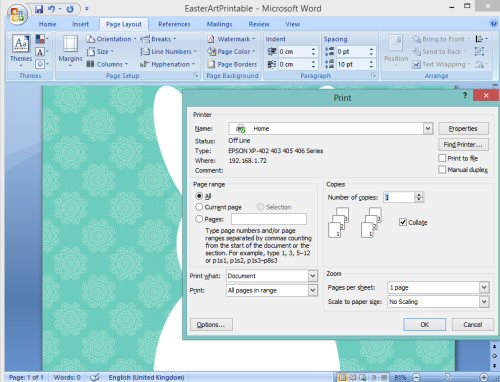Screen dimensions: 500x382
Task: Click the zoom slider handle
Action: point(448,377)
